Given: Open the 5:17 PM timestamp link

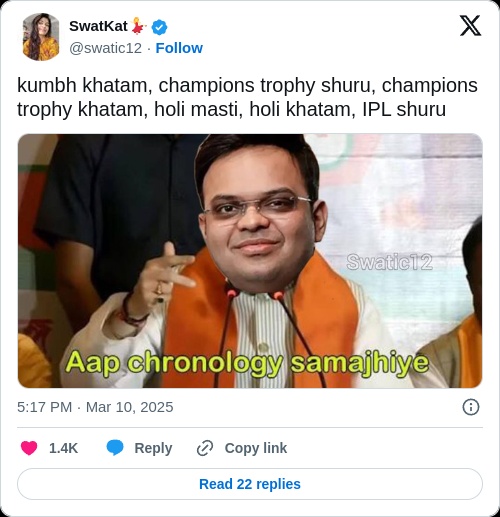Looking at the screenshot, I should pyautogui.click(x=44, y=407).
